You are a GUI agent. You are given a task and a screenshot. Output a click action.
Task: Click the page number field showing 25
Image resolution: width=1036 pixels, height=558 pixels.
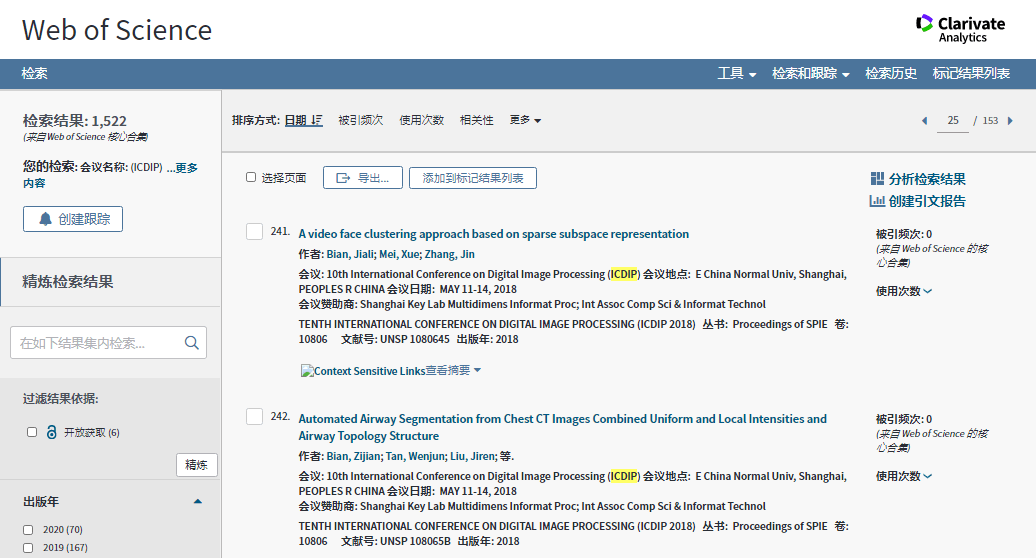tap(953, 121)
